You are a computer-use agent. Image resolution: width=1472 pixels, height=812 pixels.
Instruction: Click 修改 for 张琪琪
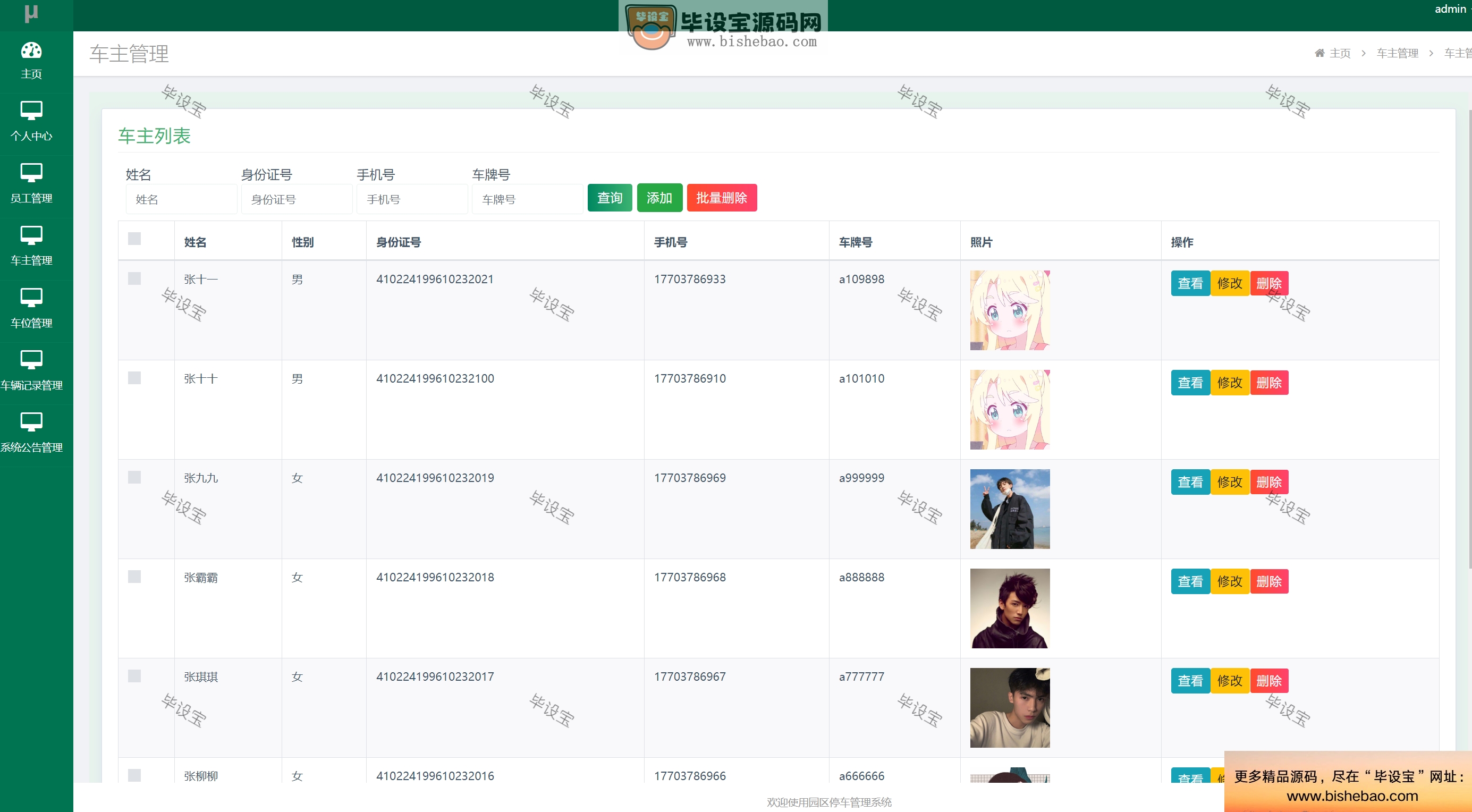point(1230,681)
